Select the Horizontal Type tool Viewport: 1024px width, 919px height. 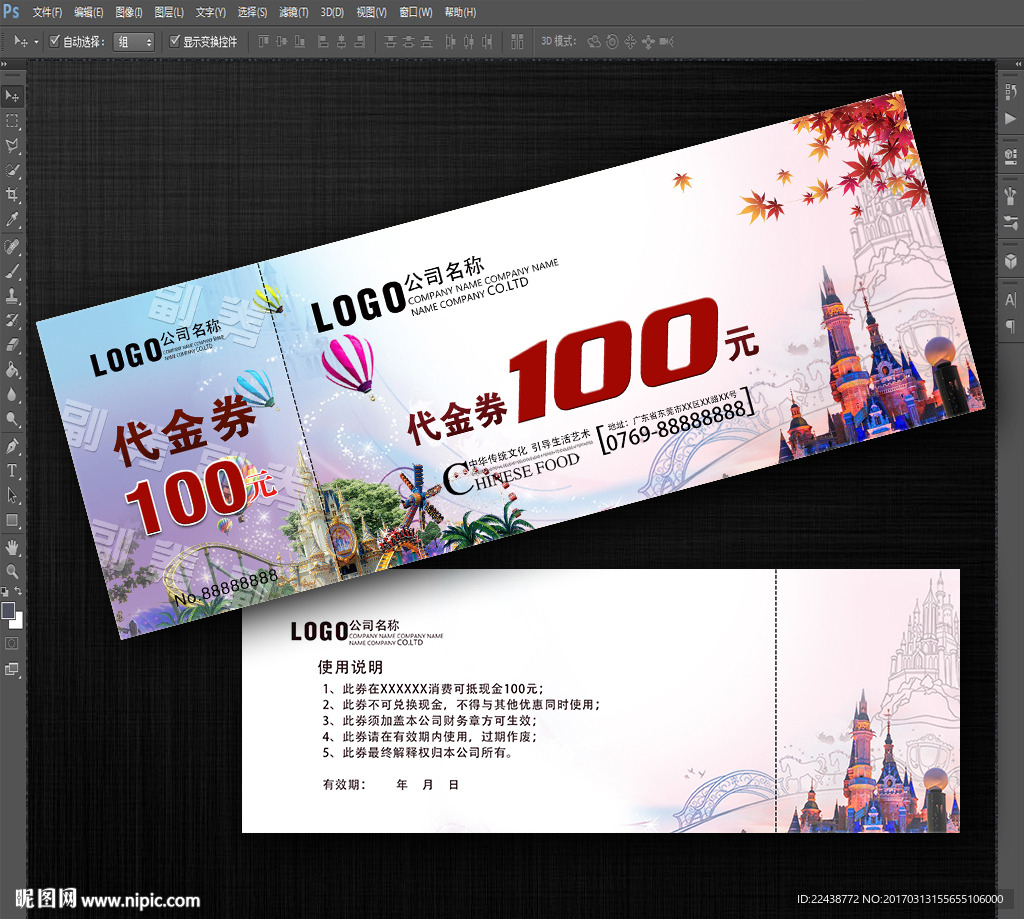(x=12, y=470)
